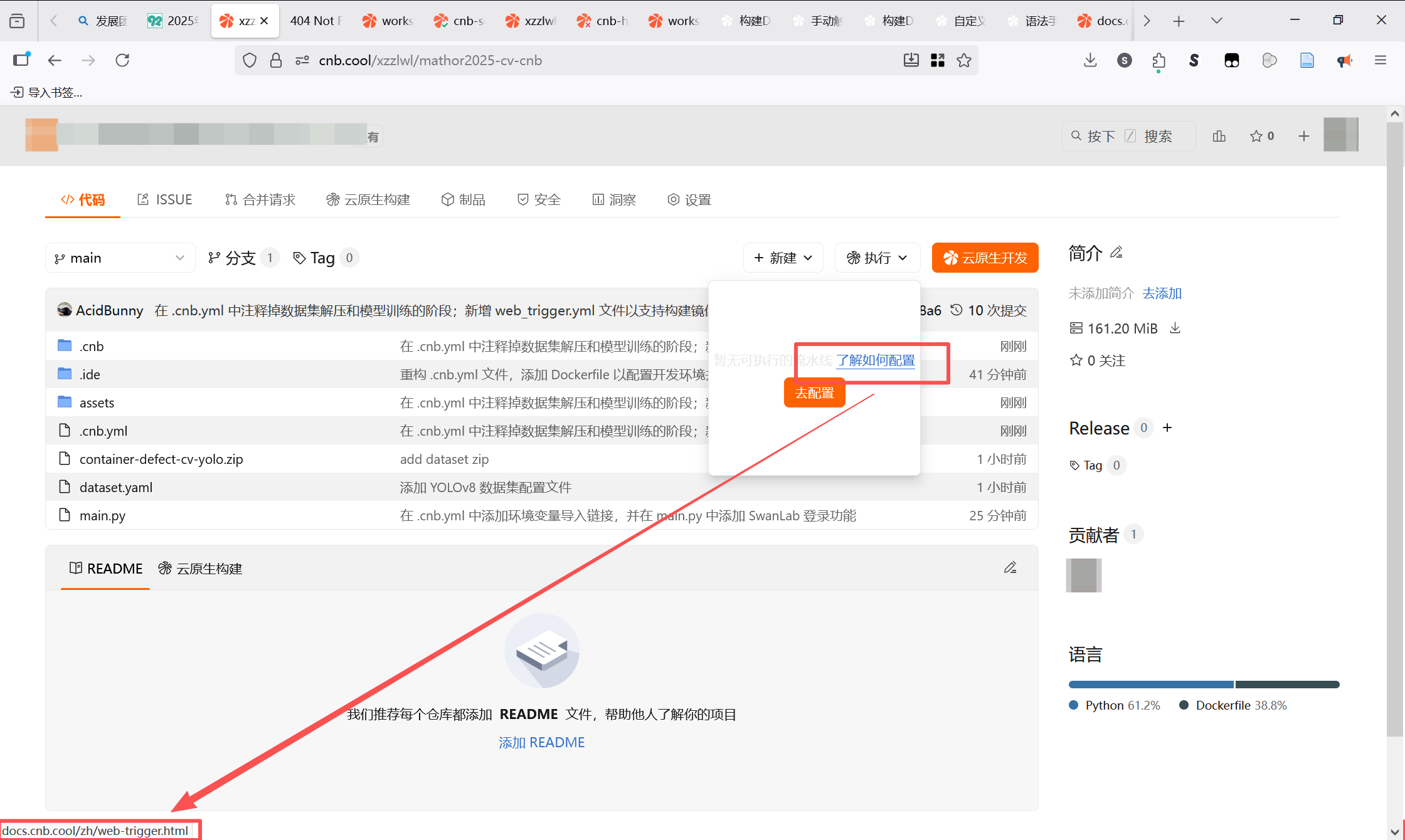Open the .cnb.yml file
The width and height of the screenshot is (1405, 840).
[103, 431]
